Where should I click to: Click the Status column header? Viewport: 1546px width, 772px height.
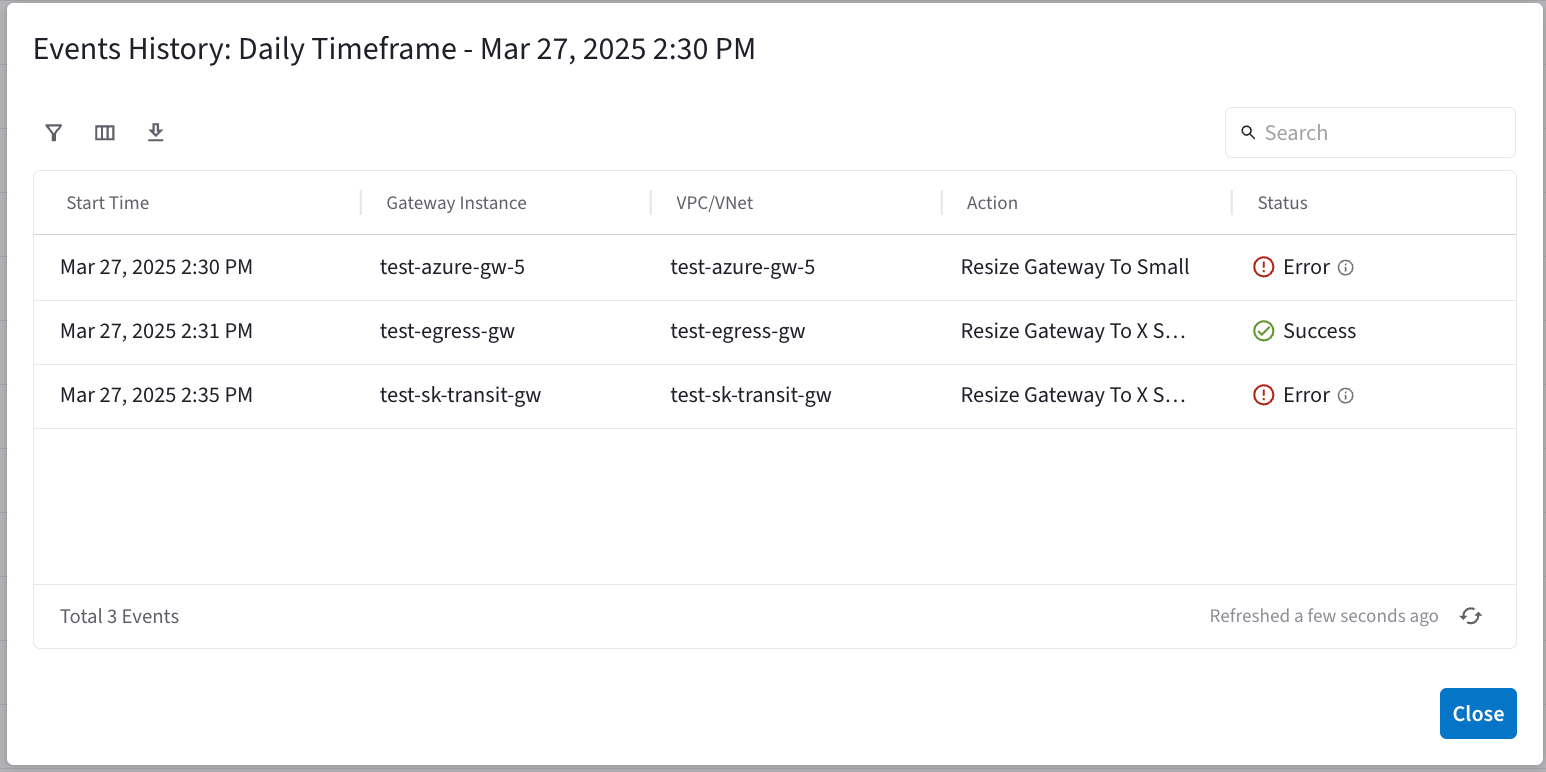pos(1282,203)
